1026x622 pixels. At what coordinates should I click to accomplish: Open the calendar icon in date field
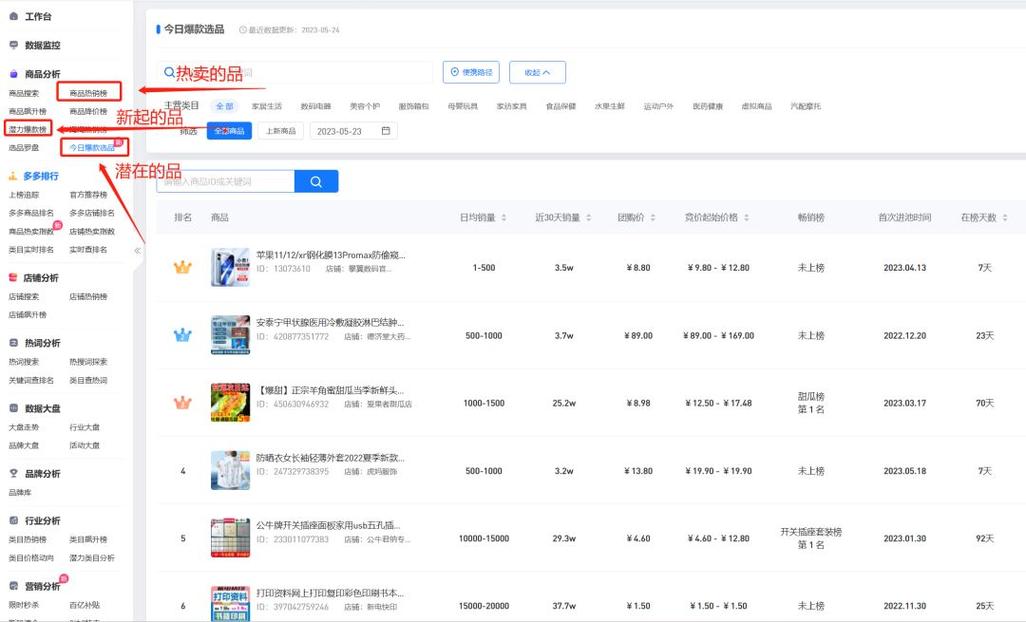point(385,131)
